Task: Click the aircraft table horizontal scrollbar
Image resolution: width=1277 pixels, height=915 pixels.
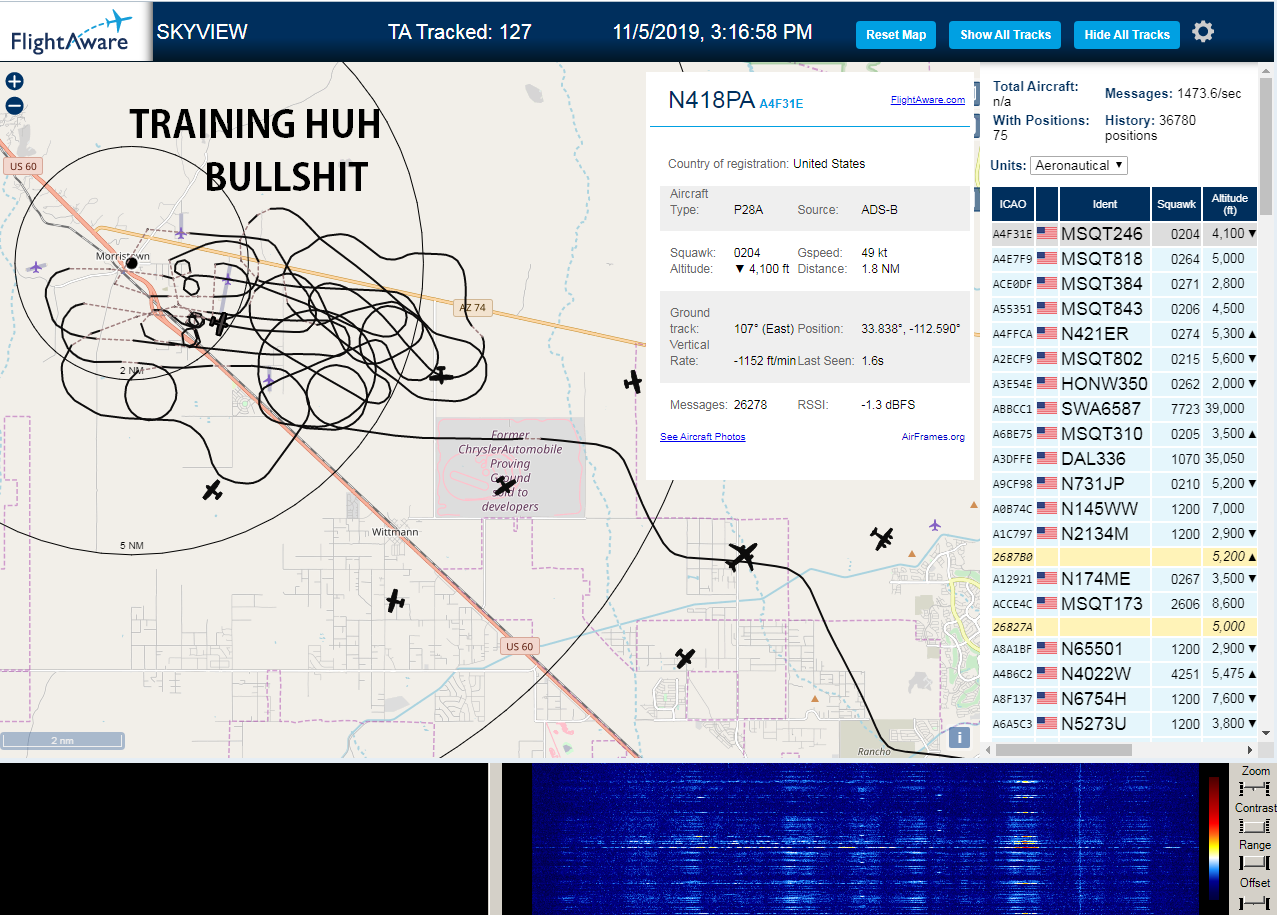Action: coord(1064,749)
